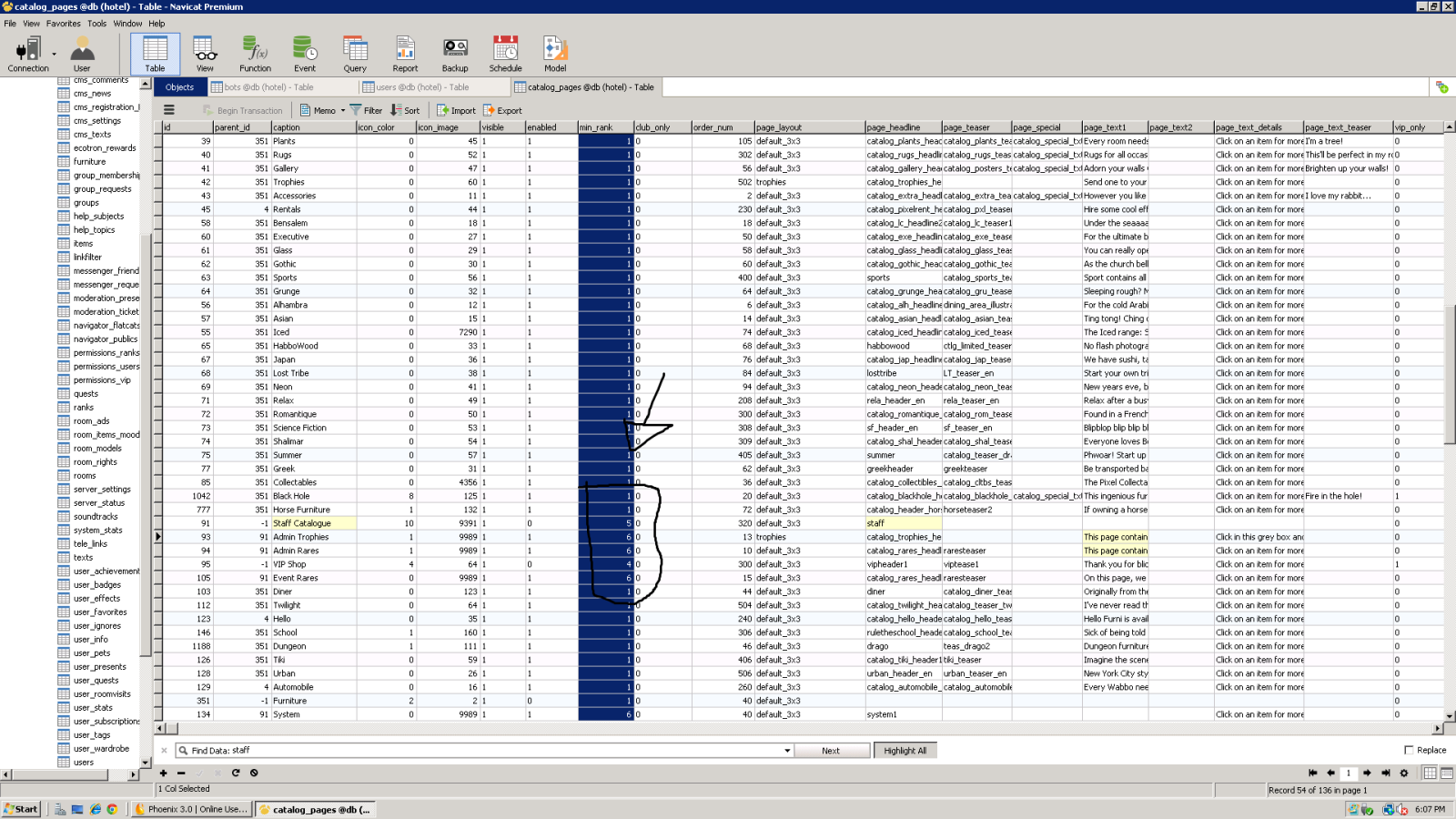Open the Schedule tool

pos(505,55)
